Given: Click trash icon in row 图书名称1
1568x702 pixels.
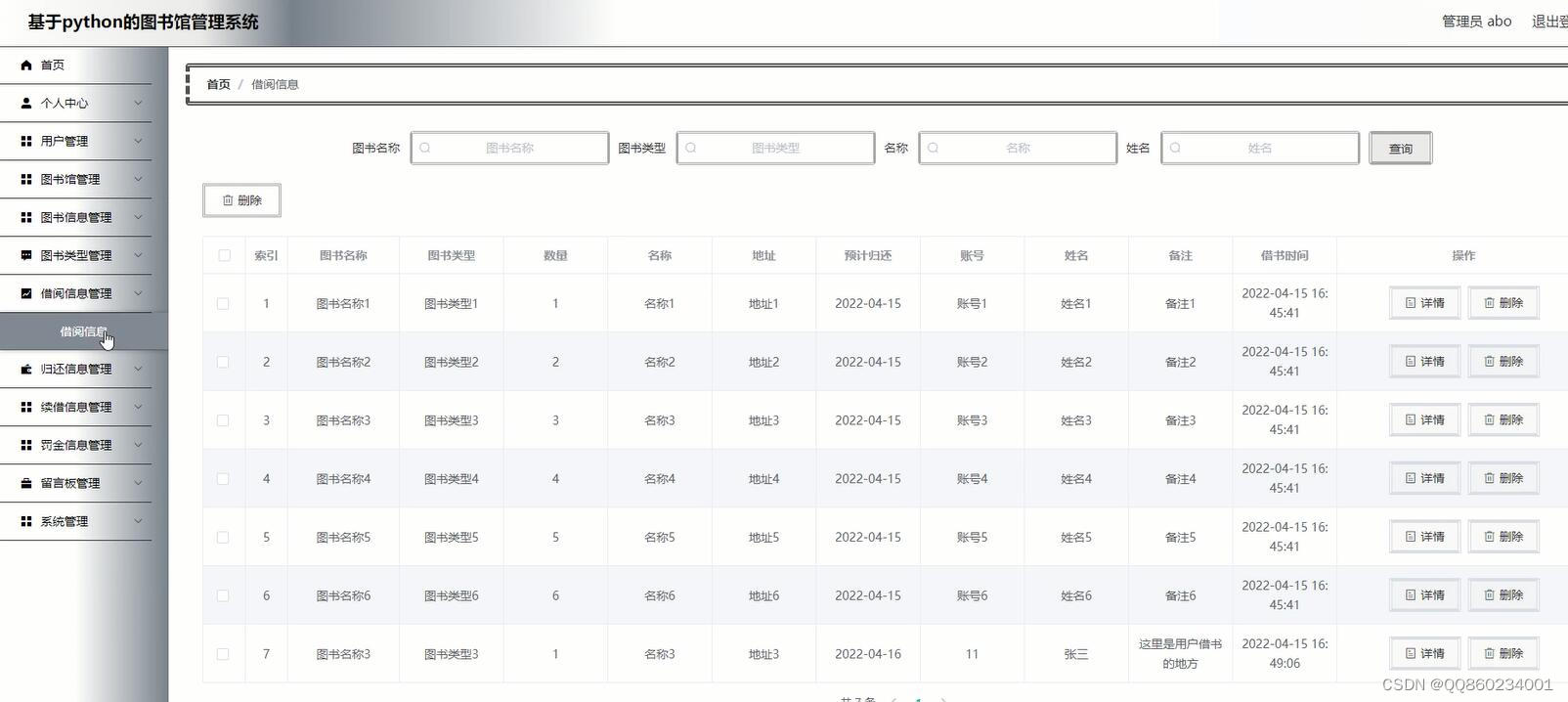Looking at the screenshot, I should pos(1490,303).
